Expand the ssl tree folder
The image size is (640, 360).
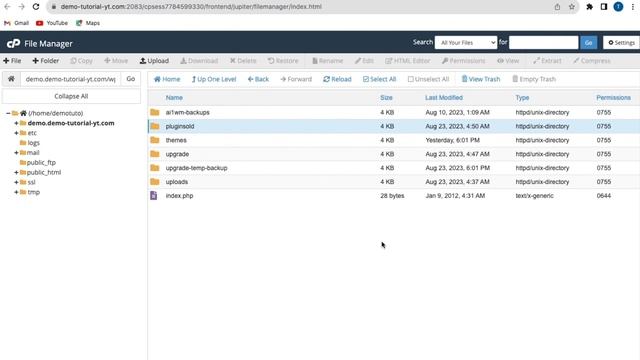click(16, 182)
